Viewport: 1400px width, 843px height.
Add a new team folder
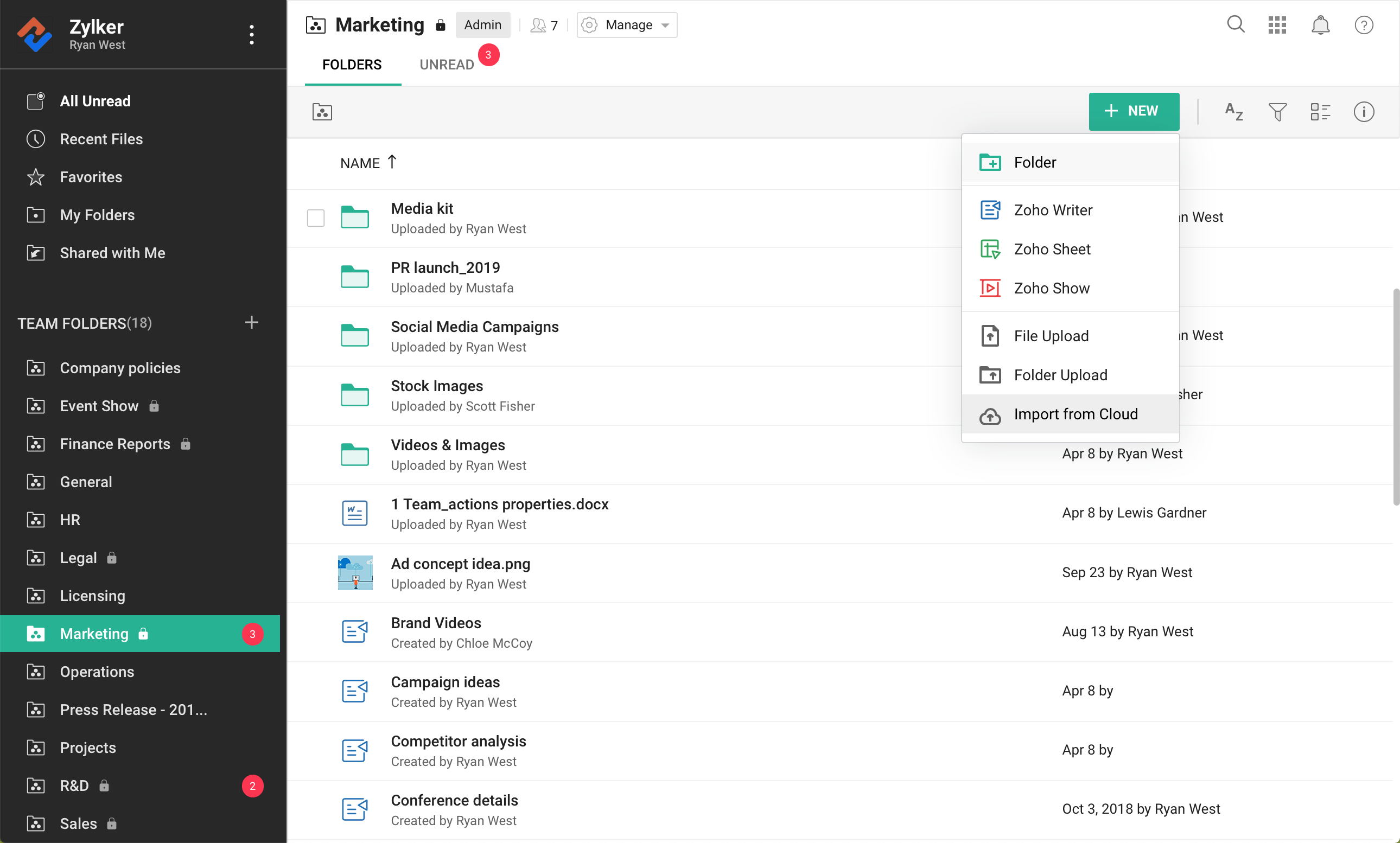pyautogui.click(x=251, y=323)
